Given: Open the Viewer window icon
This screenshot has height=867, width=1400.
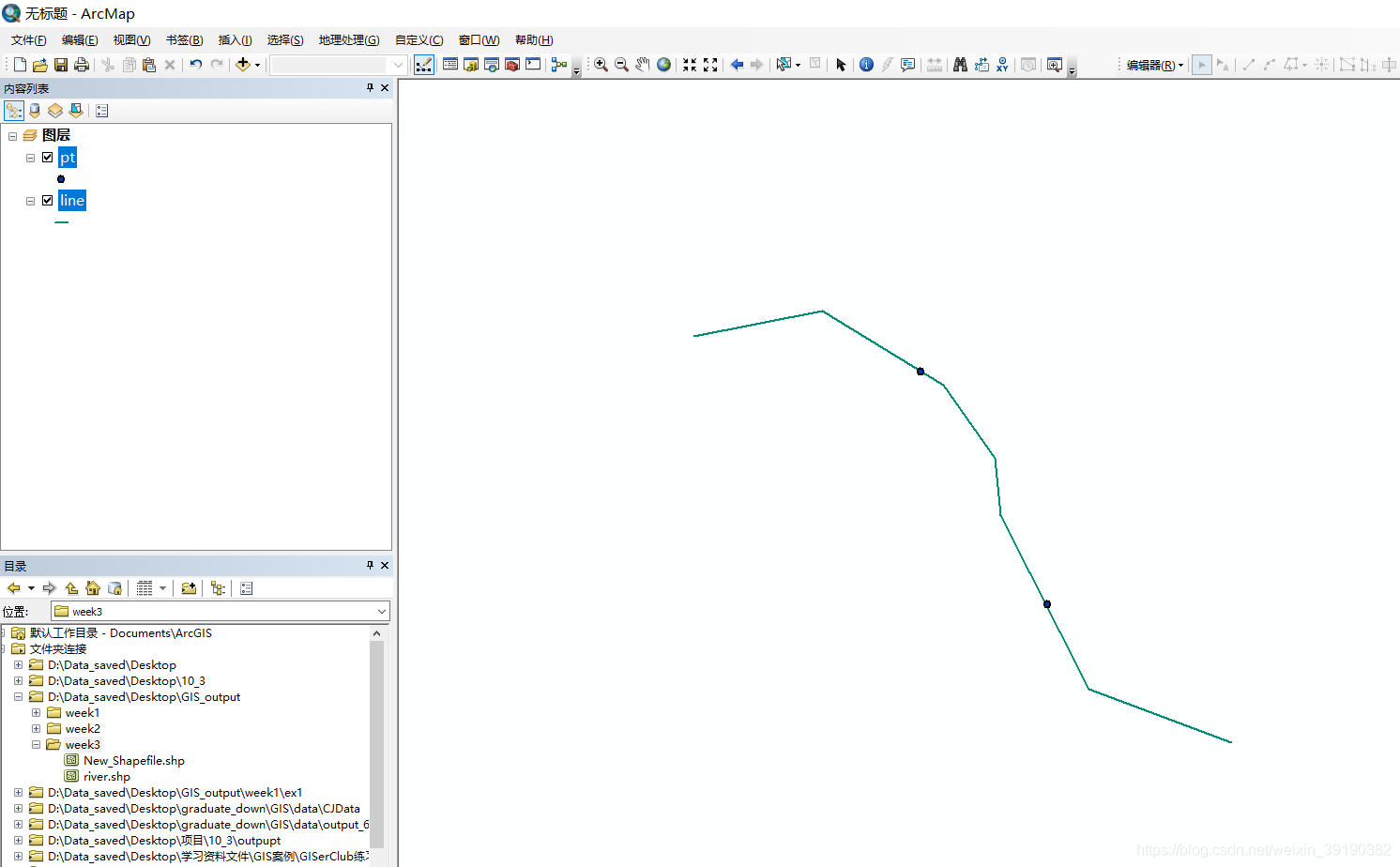Looking at the screenshot, I should (1055, 65).
